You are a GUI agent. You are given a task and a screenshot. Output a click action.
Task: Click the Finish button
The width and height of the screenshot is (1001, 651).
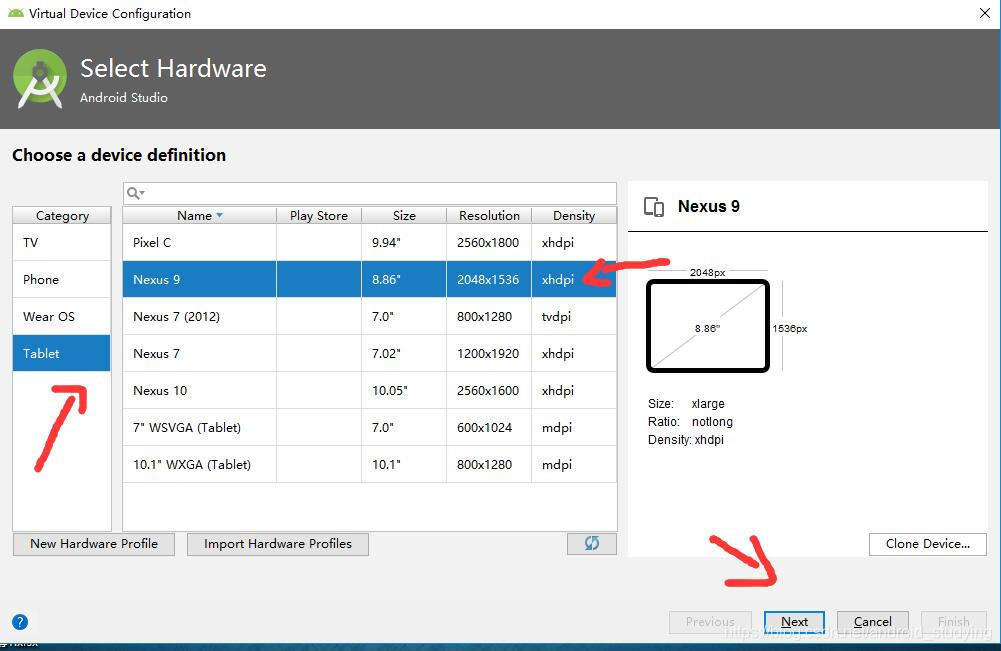tap(954, 622)
